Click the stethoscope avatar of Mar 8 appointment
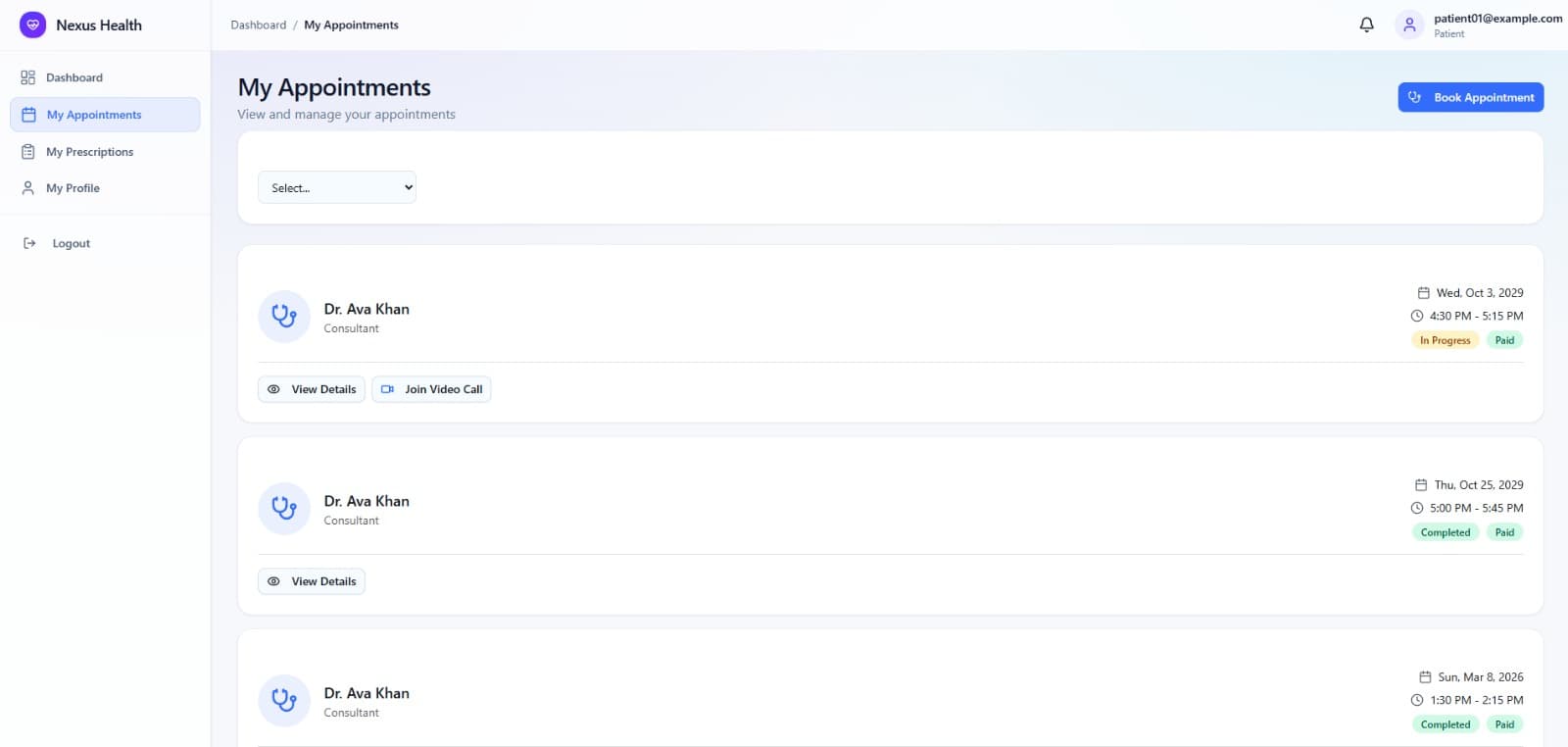 click(284, 701)
